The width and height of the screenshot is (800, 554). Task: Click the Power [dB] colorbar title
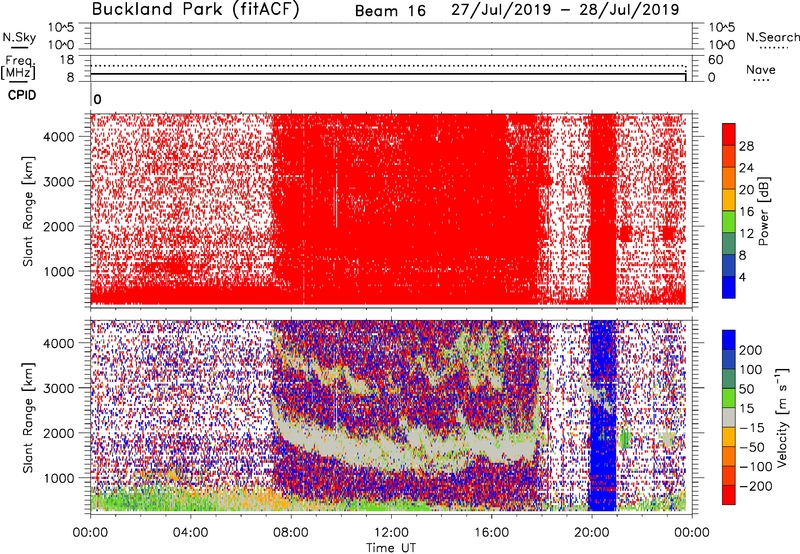click(x=764, y=211)
